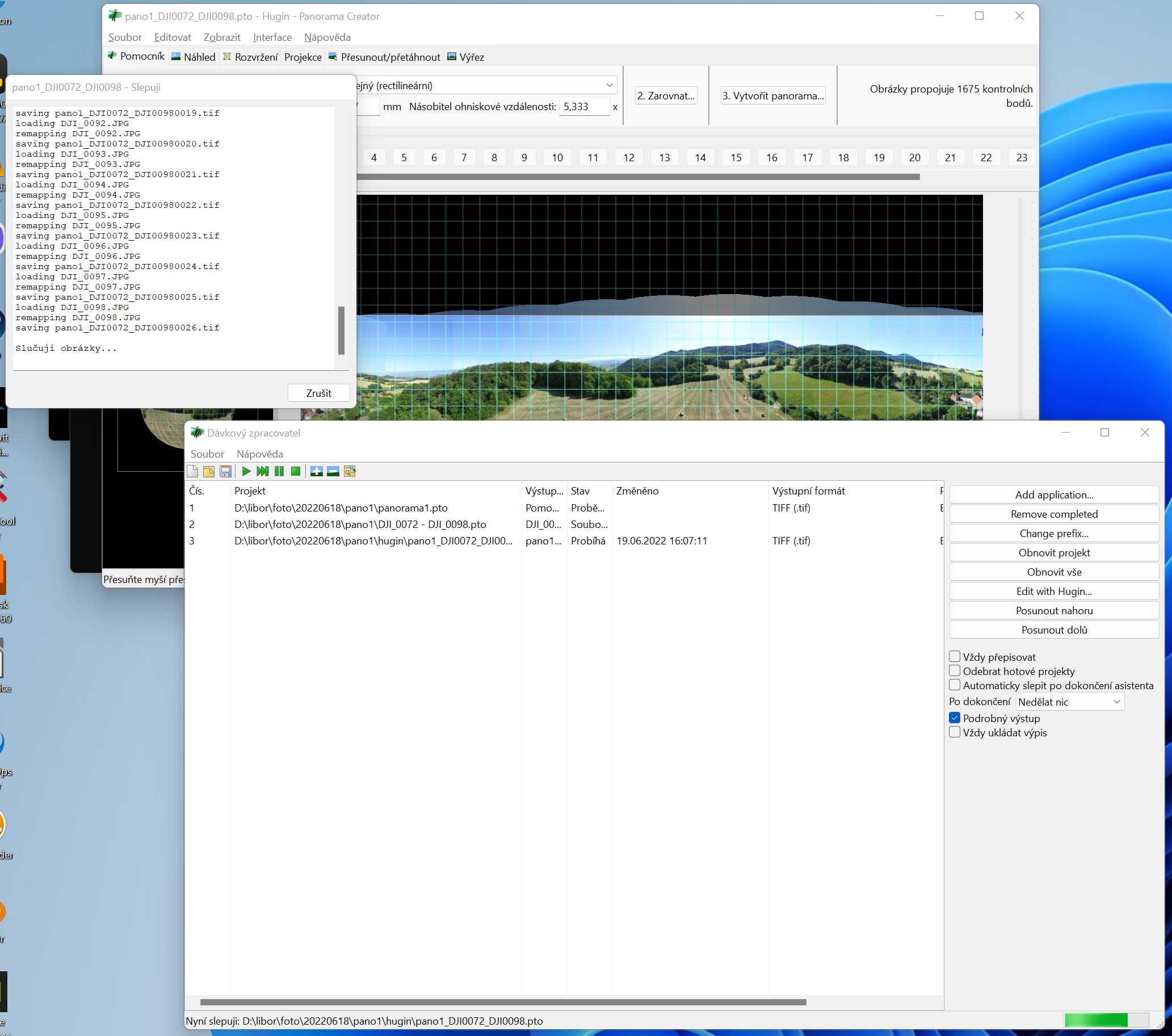Click the green Start batch play icon
The width and height of the screenshot is (1172, 1036).
tap(246, 472)
